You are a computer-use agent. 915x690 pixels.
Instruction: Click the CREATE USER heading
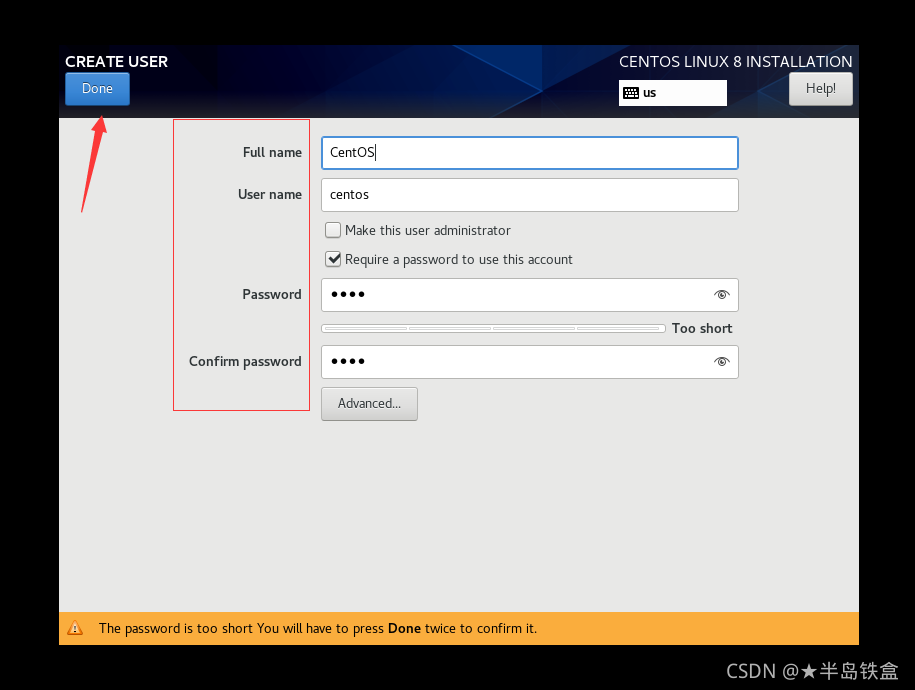point(116,61)
